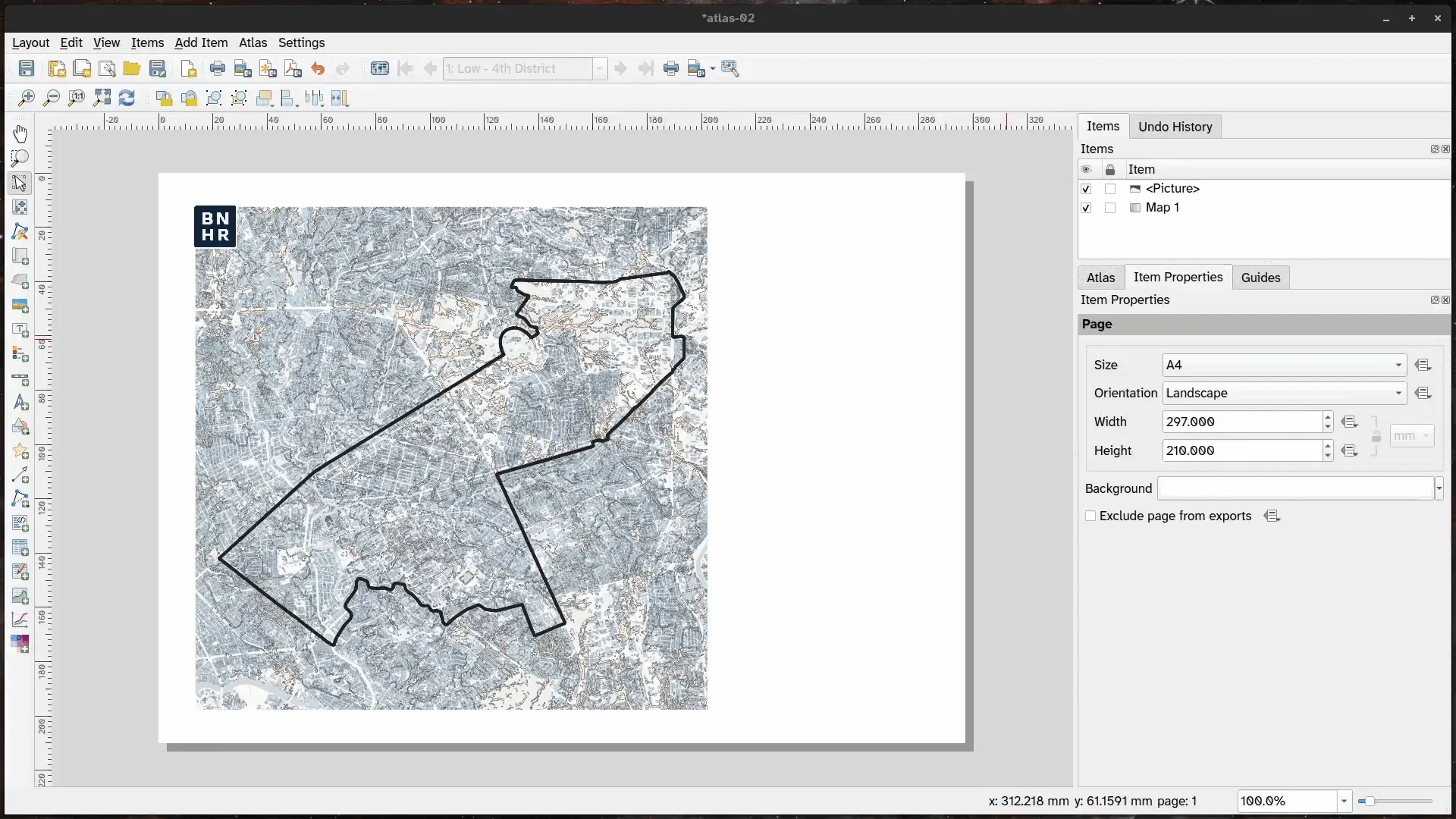Change Orientation from Landscape dropdown

coord(1398,393)
